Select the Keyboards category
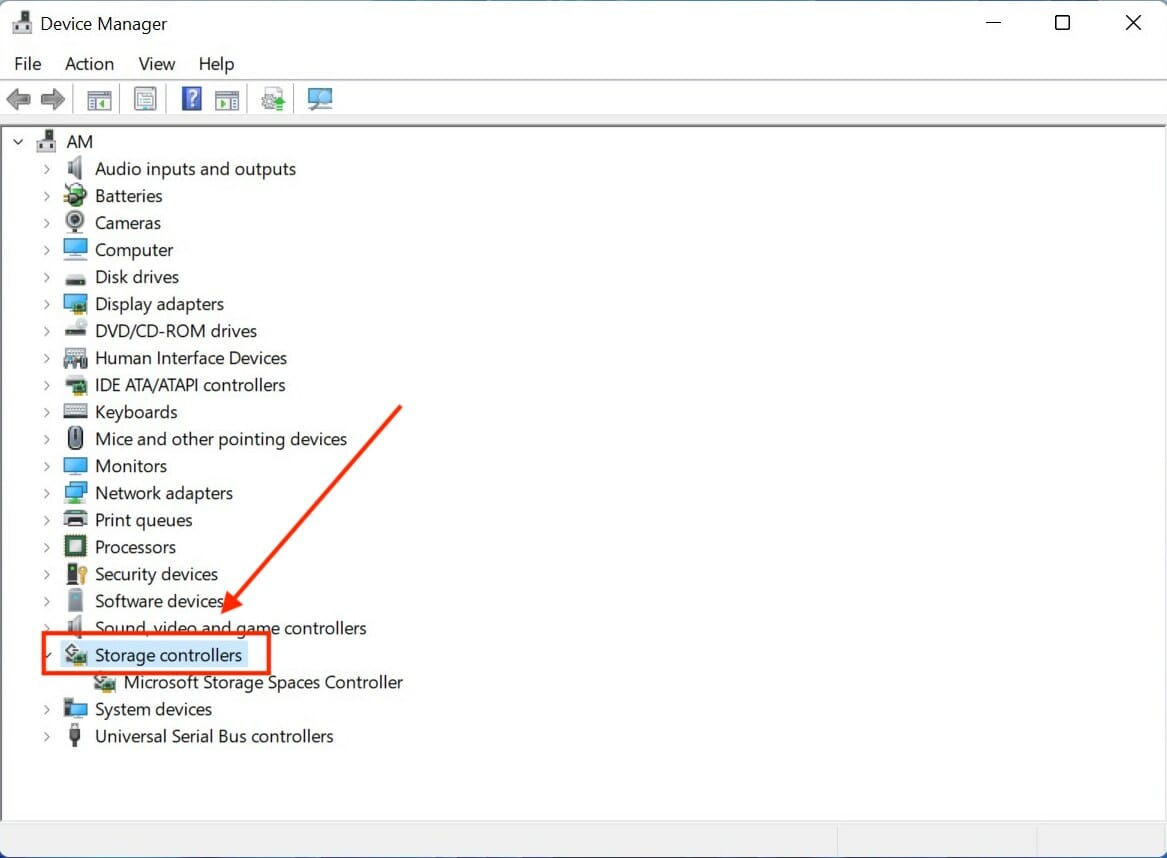1167x858 pixels. coord(136,411)
